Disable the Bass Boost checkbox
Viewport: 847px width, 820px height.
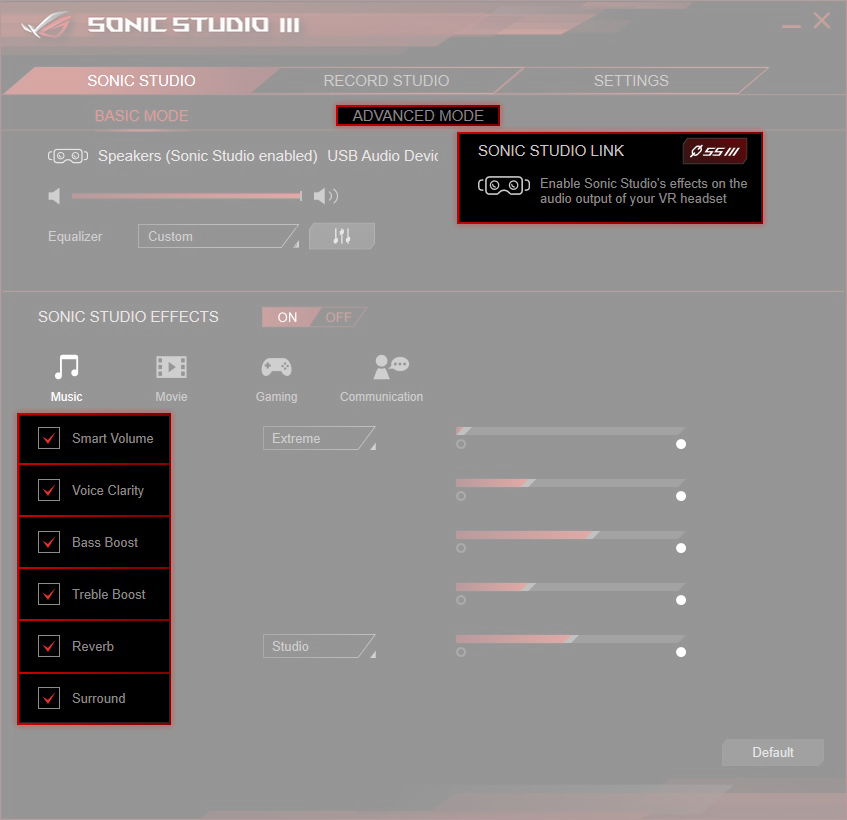pos(49,542)
